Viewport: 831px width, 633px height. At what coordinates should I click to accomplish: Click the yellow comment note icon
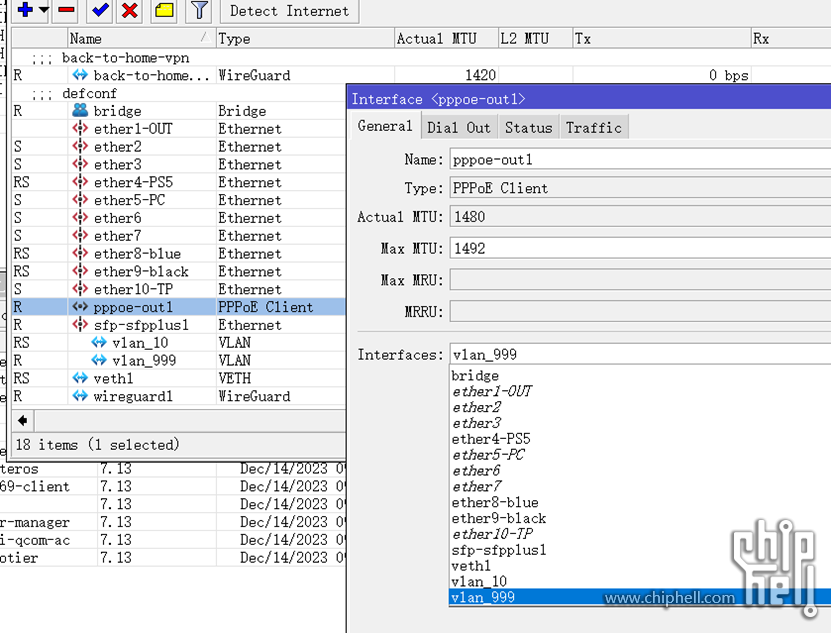[164, 10]
